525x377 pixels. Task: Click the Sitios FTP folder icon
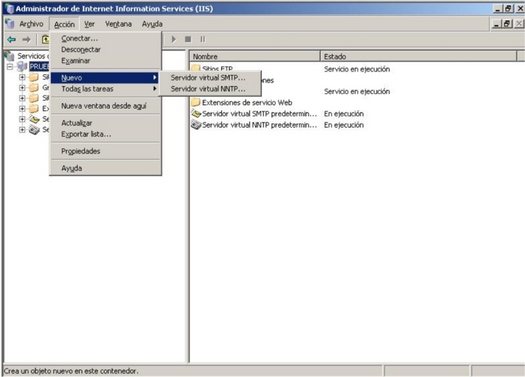[x=196, y=68]
